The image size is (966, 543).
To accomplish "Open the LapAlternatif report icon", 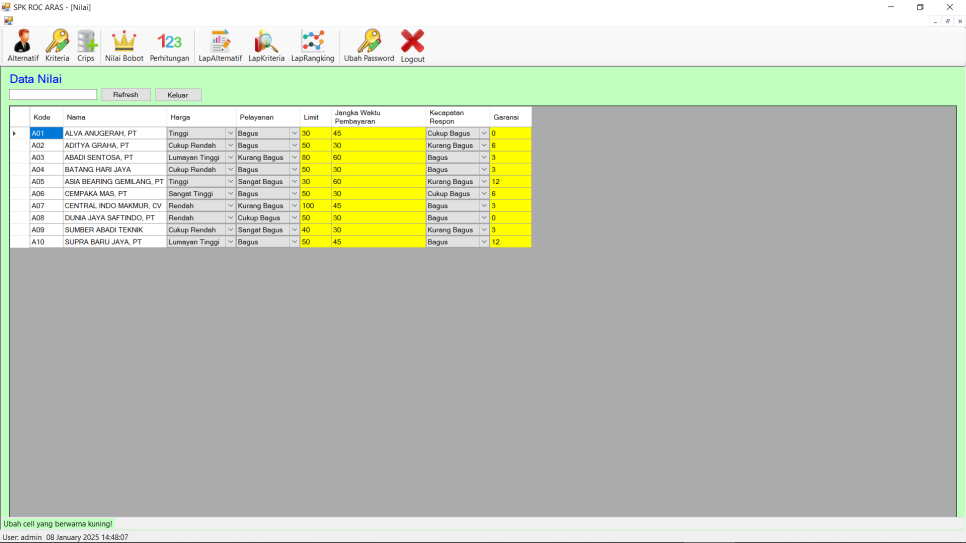I will tap(220, 42).
